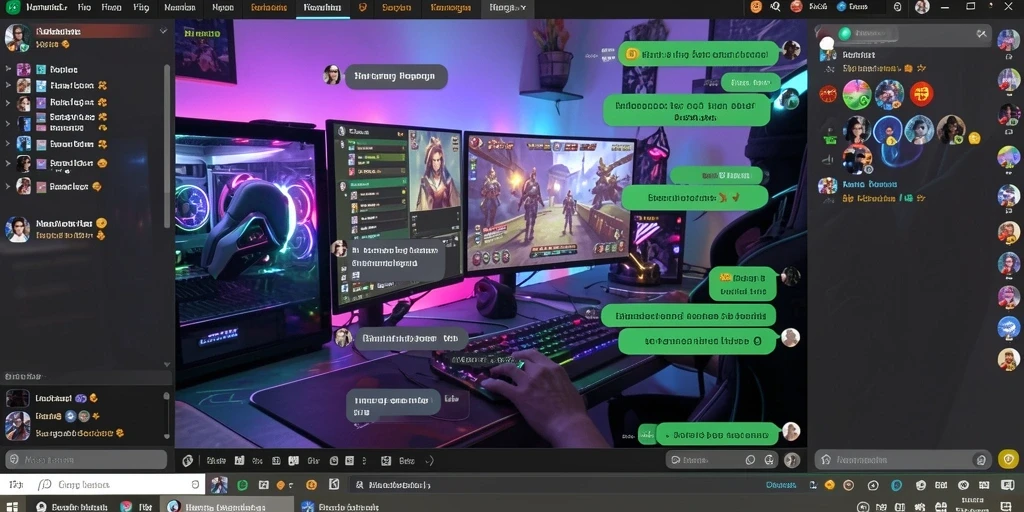Click the message input field at the bottom left
This screenshot has width=1024, height=512.
[x=86, y=460]
